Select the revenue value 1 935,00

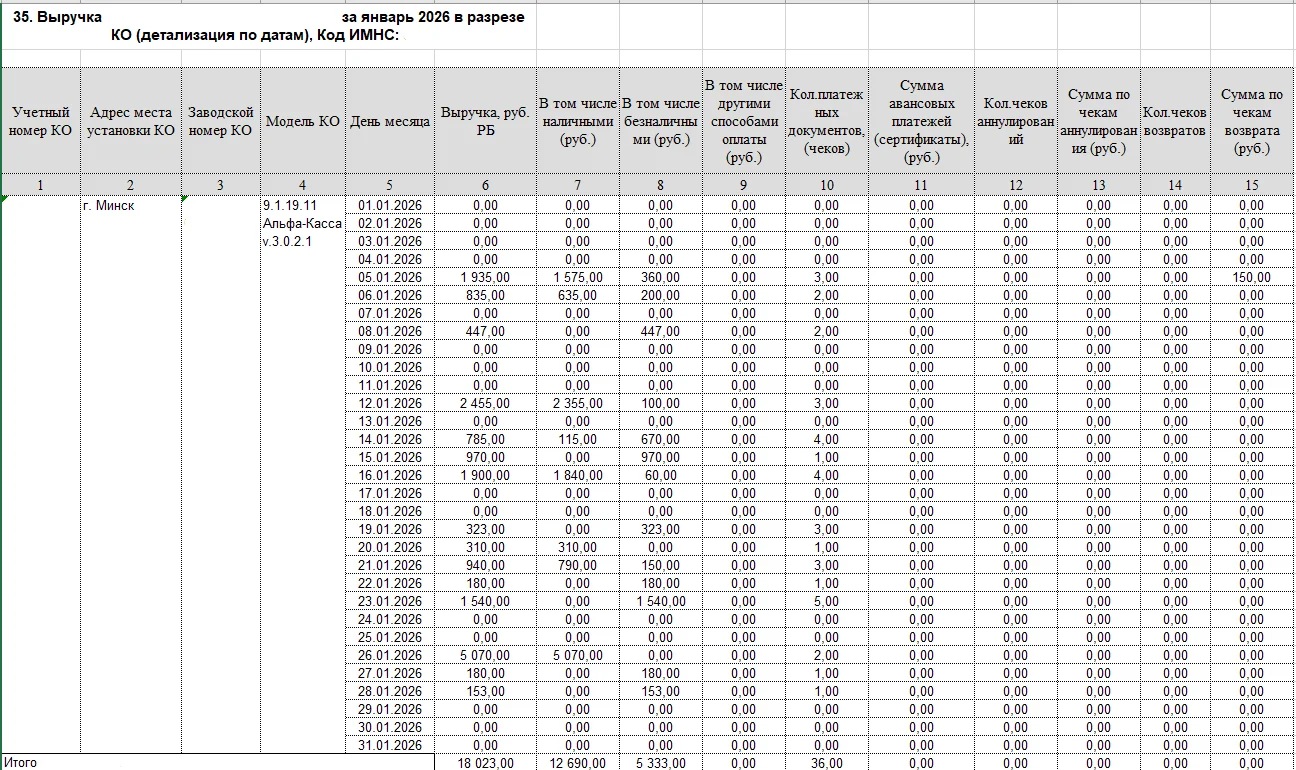(485, 277)
